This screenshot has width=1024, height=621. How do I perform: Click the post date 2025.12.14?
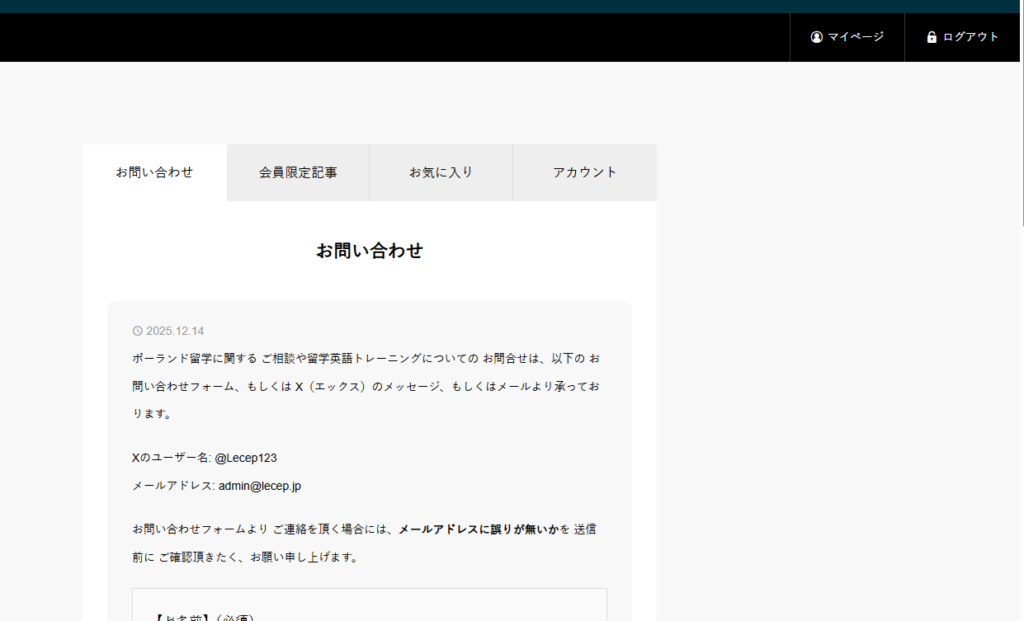[175, 331]
